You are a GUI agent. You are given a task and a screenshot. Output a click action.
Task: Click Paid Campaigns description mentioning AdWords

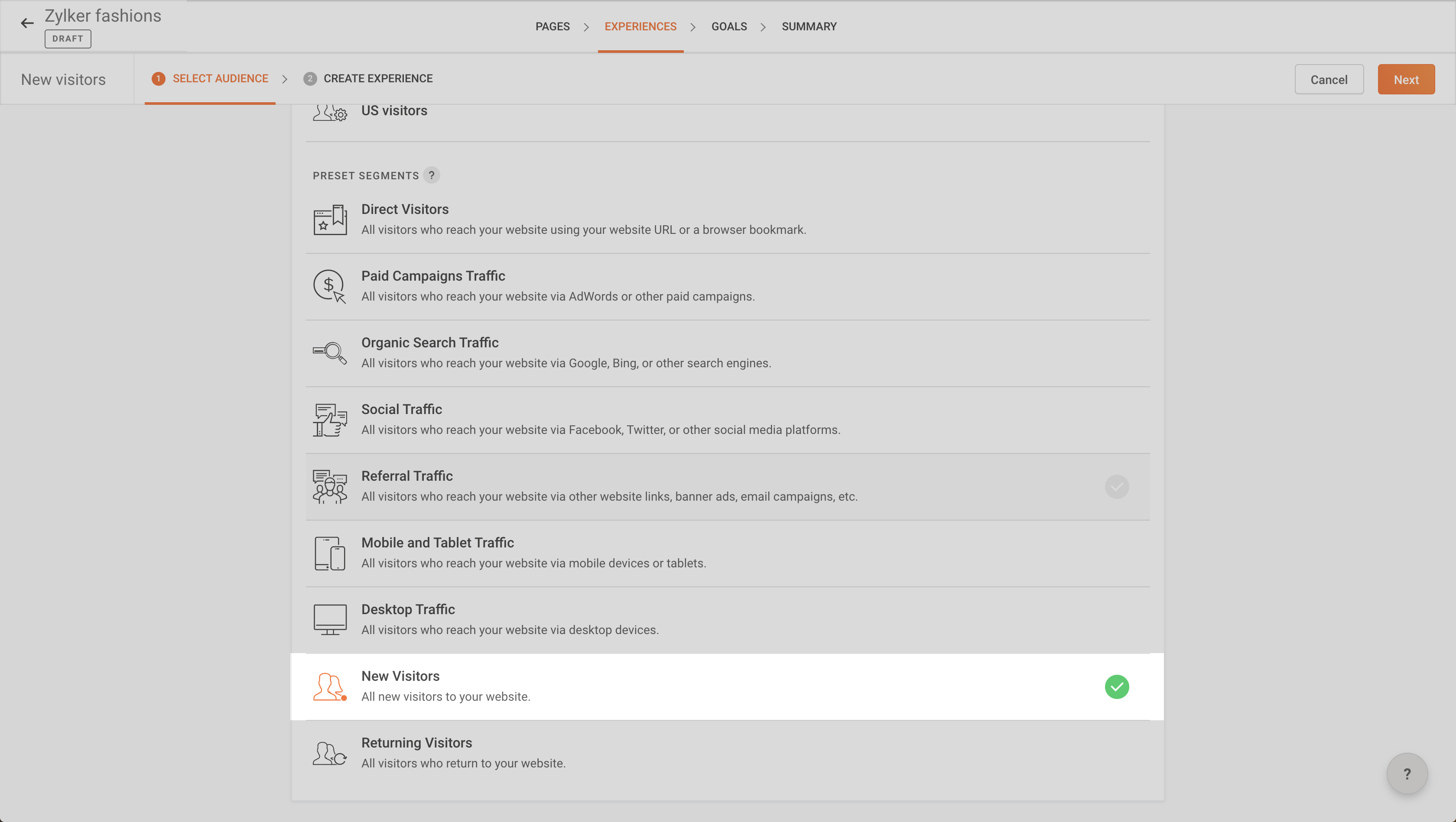click(x=558, y=297)
